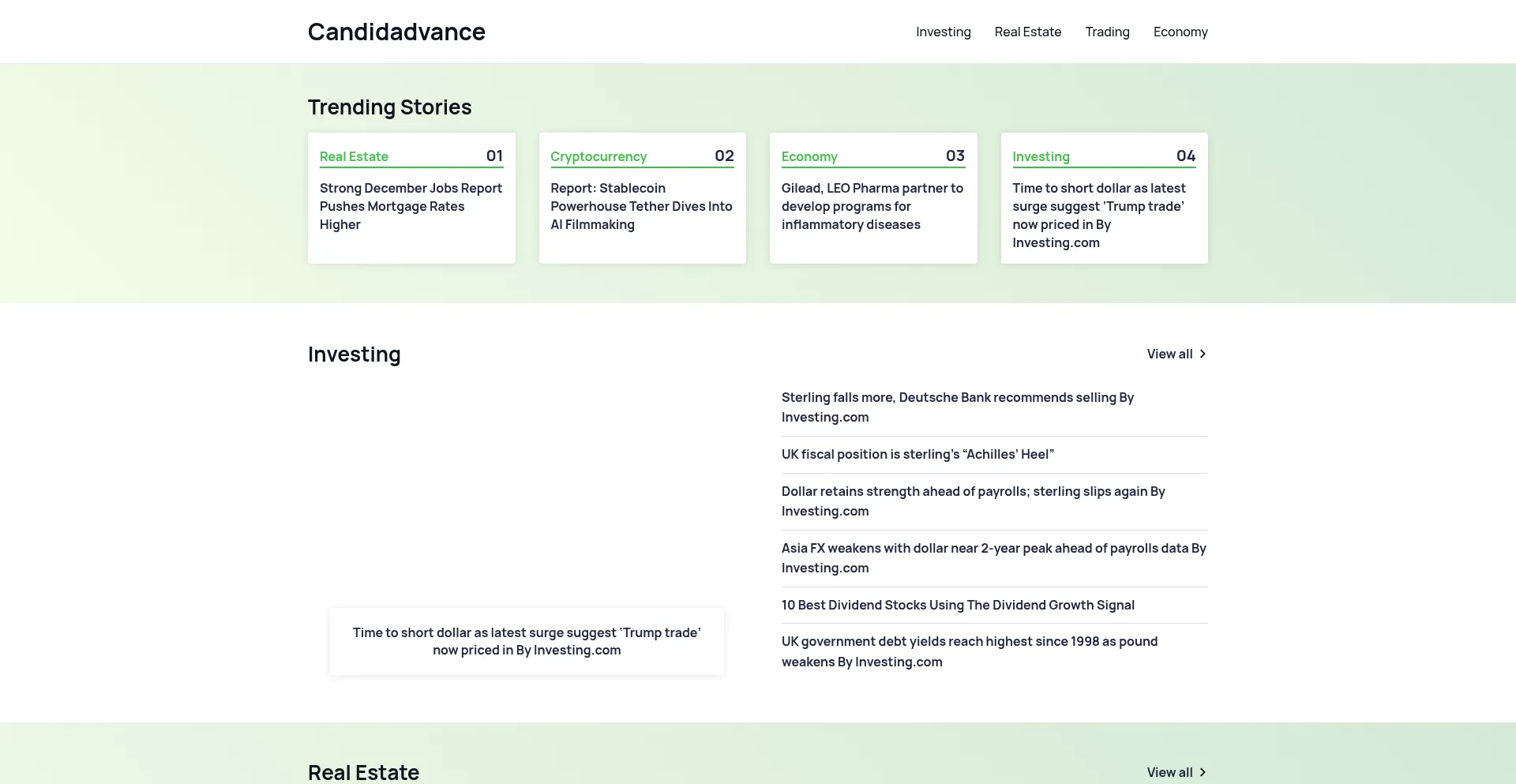Click chevron arrow next to Investing View all
This screenshot has width=1516, height=784.
(x=1203, y=354)
